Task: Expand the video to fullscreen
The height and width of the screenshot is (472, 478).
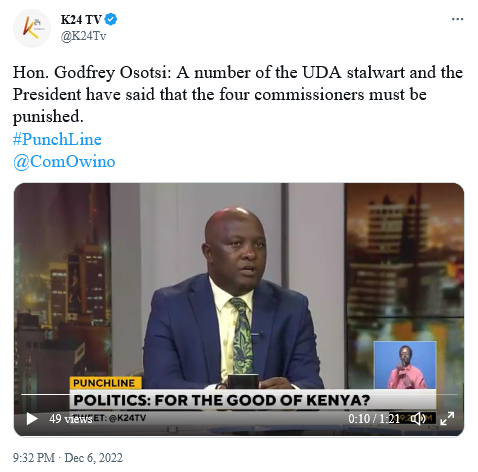Action: (447, 418)
